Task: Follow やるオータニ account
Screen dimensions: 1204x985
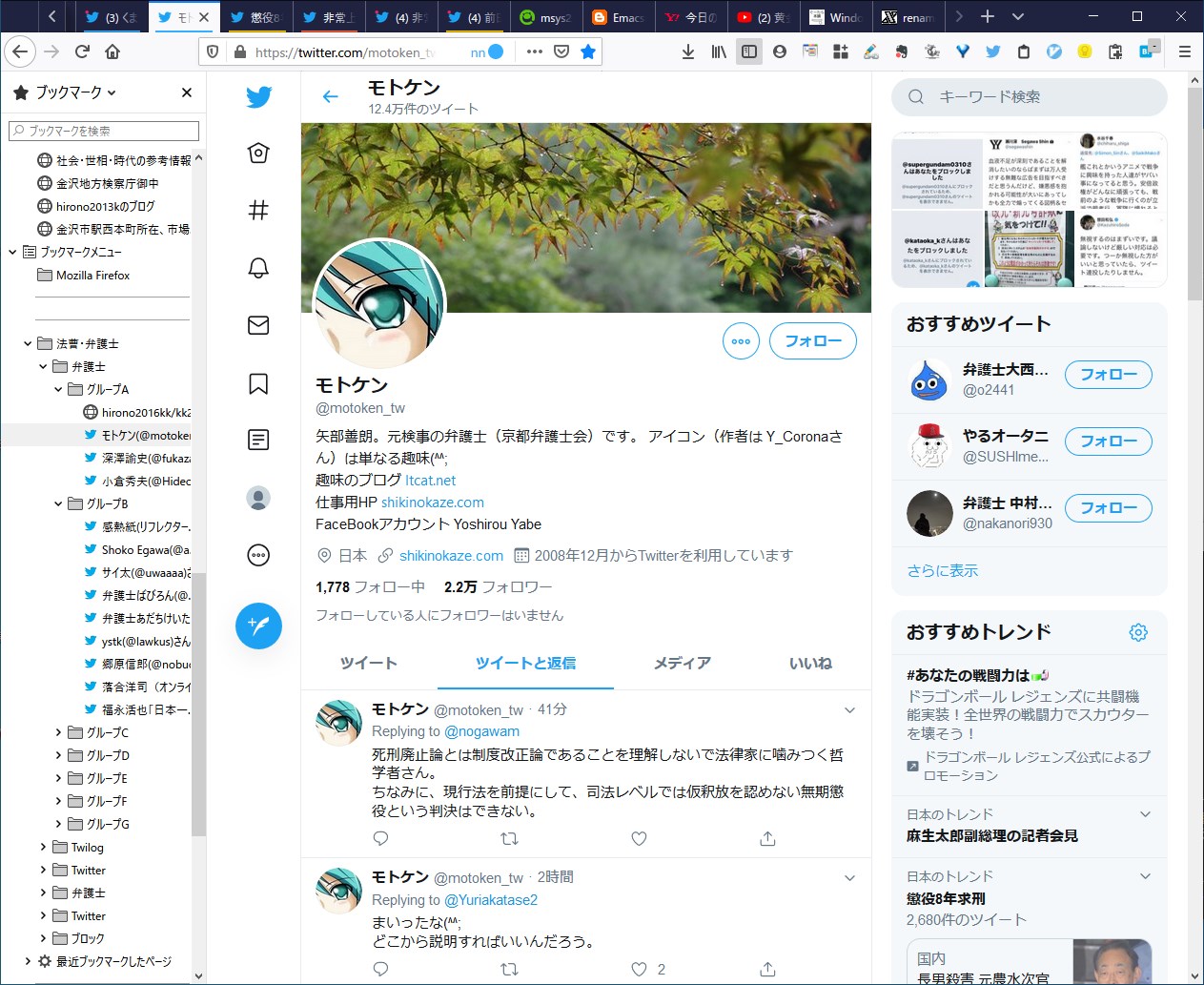Action: [x=1108, y=441]
